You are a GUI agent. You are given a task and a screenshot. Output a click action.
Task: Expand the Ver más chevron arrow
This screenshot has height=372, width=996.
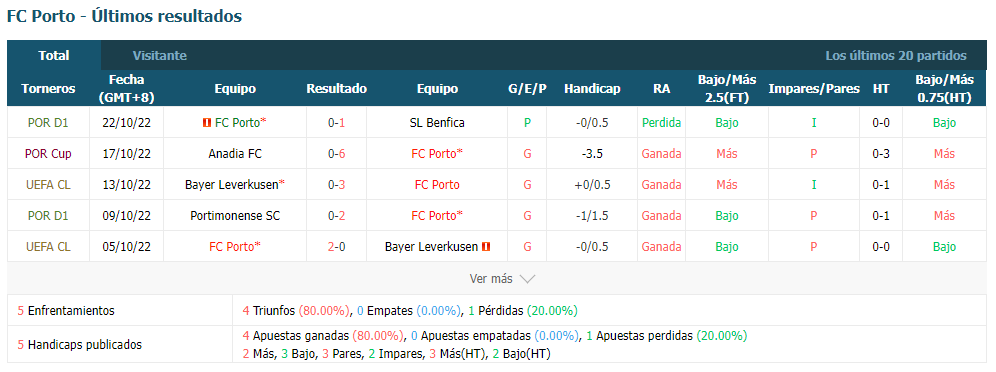coord(527,279)
